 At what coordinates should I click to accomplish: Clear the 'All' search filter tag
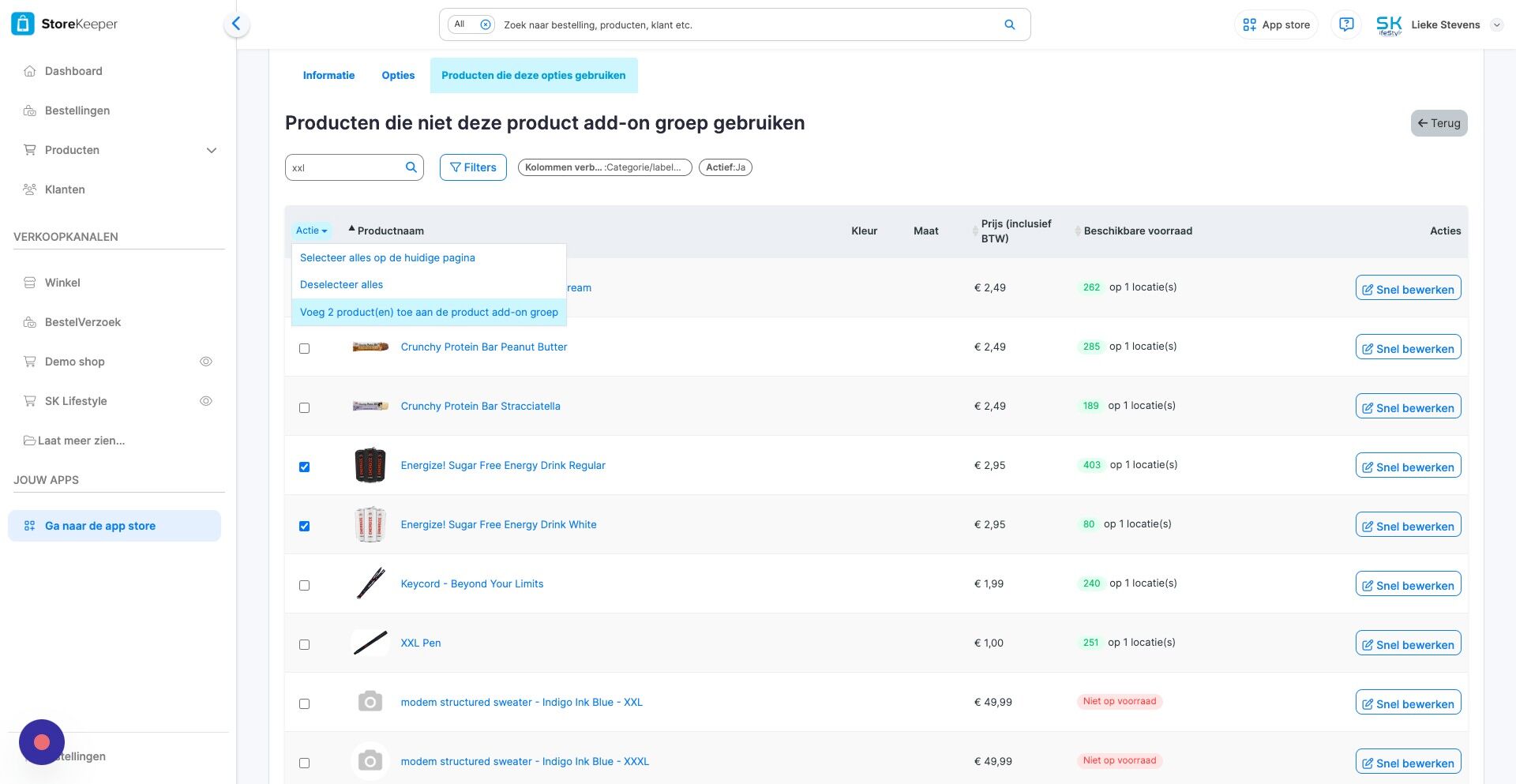point(486,24)
